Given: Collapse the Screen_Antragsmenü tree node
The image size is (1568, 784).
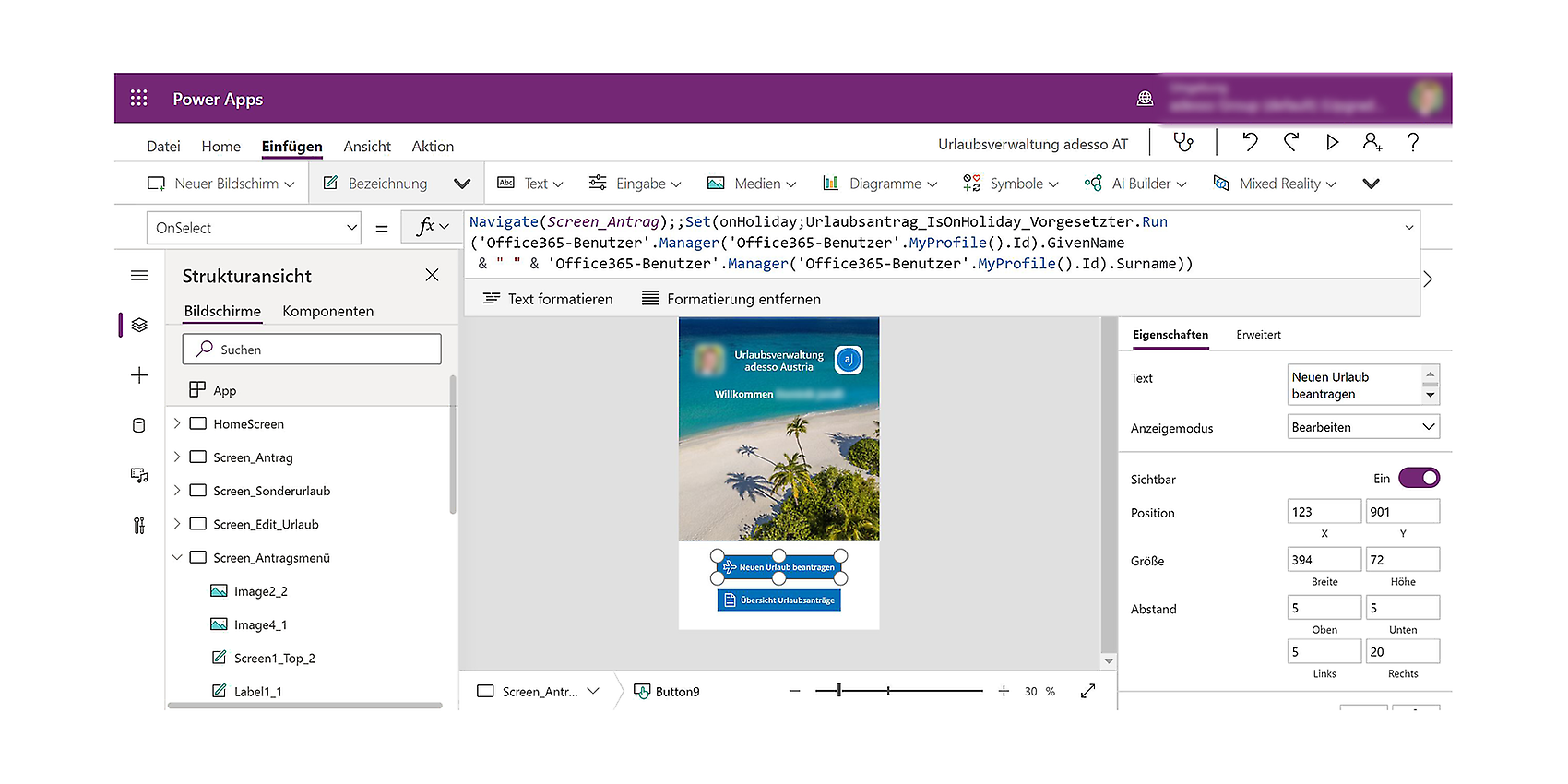Looking at the screenshot, I should pos(177,557).
